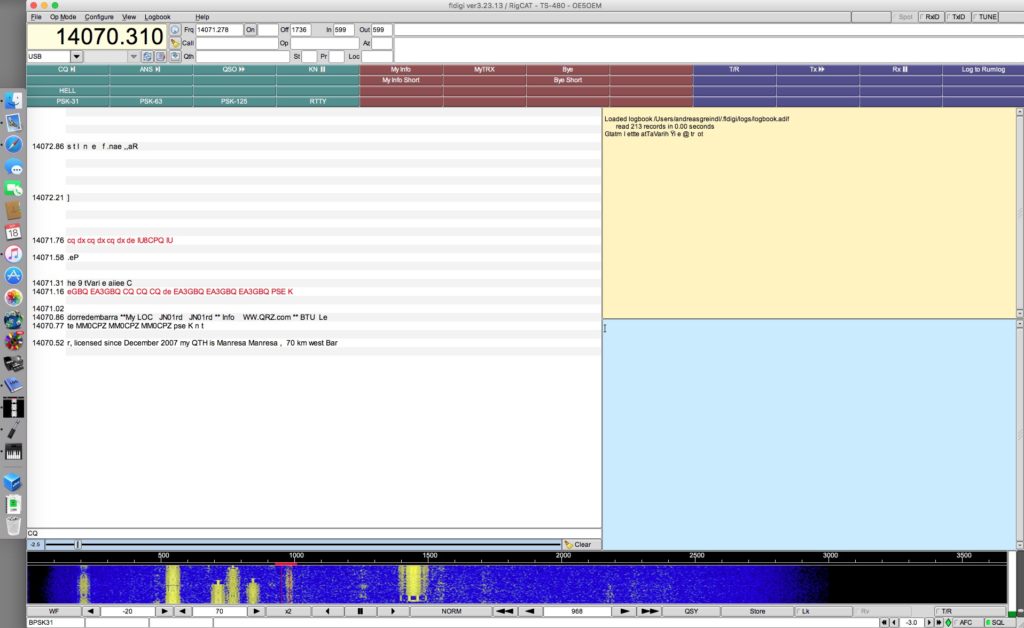The height and width of the screenshot is (628, 1024).
Task: Click the NORM waterfall speed selector
Action: point(451,612)
